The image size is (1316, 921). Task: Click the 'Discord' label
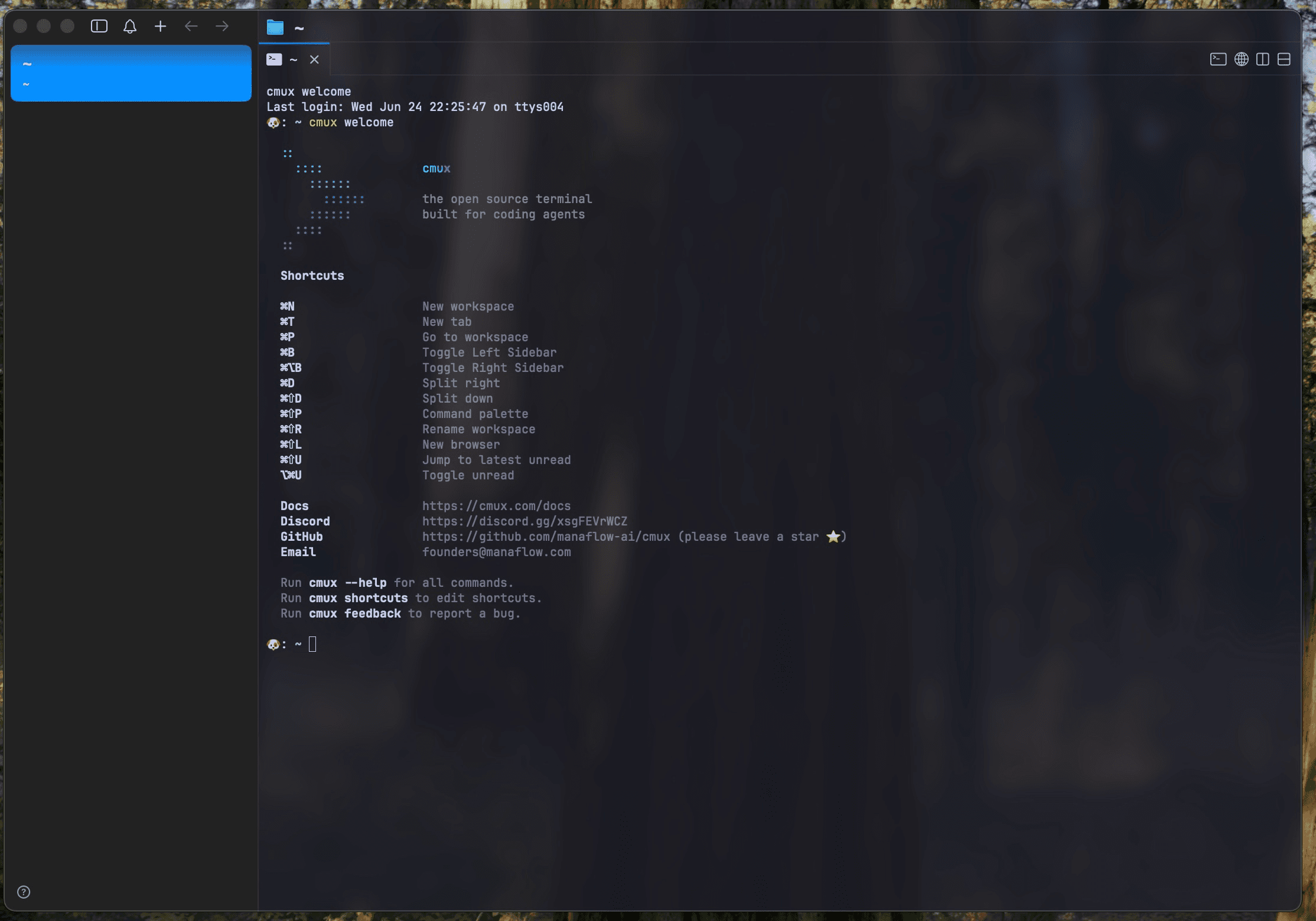(305, 521)
